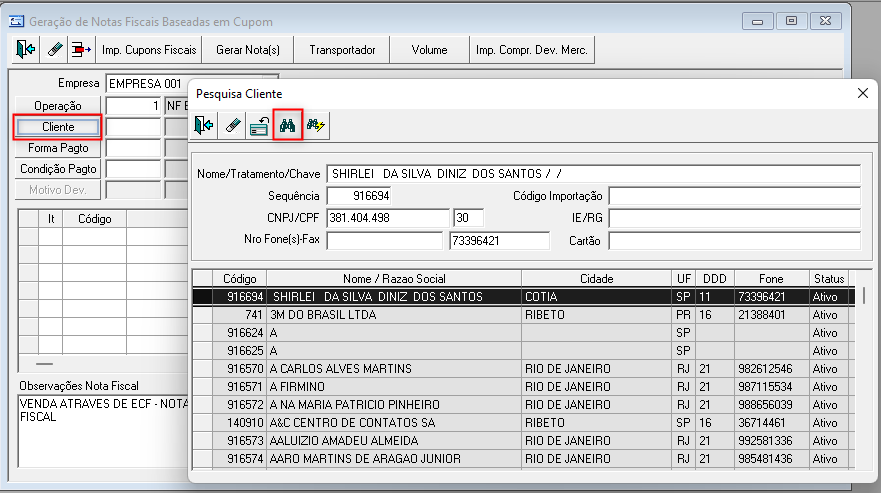Open the Volume button
This screenshot has width=881, height=493.
pos(429,49)
